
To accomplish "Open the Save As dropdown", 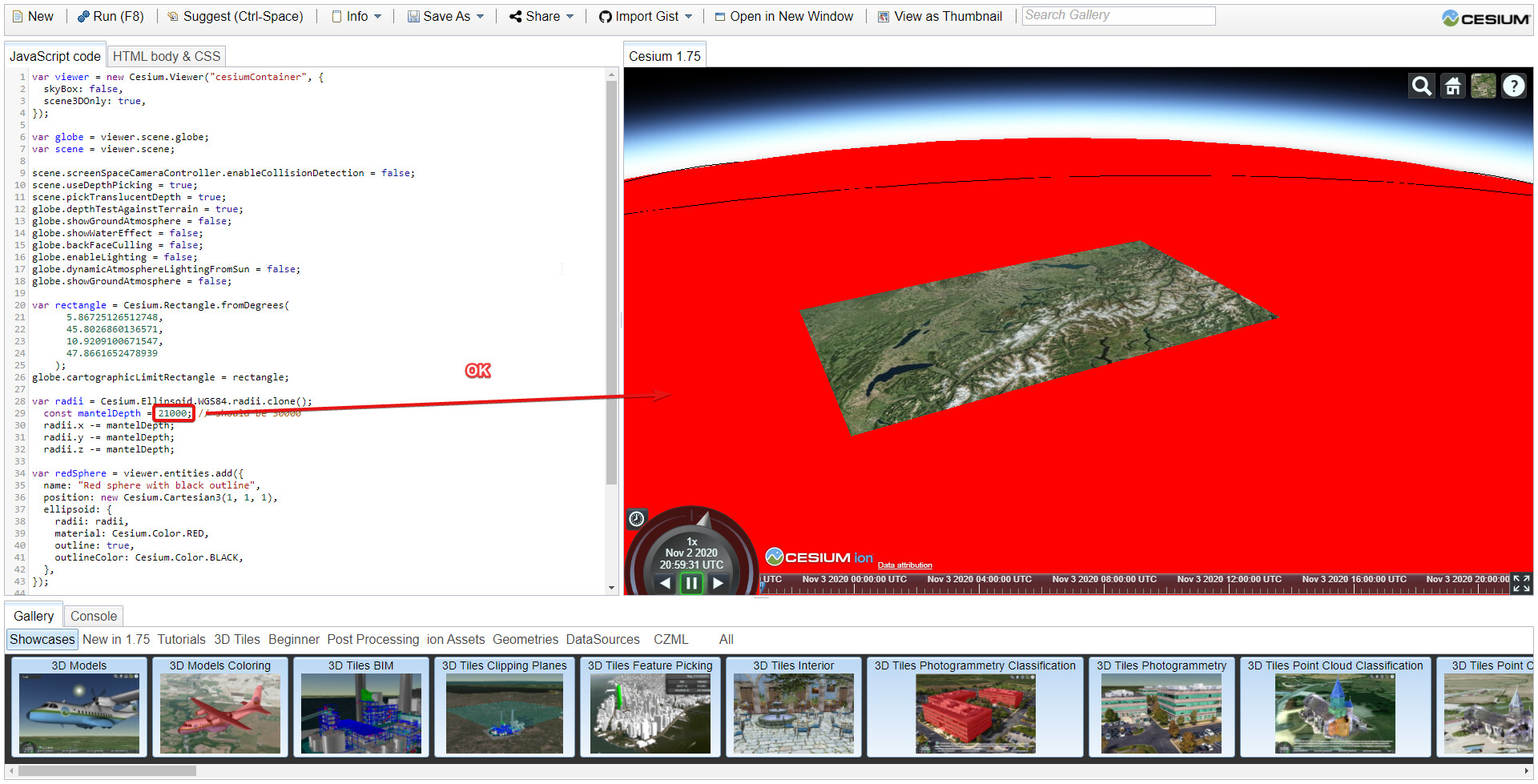I will pyautogui.click(x=446, y=16).
